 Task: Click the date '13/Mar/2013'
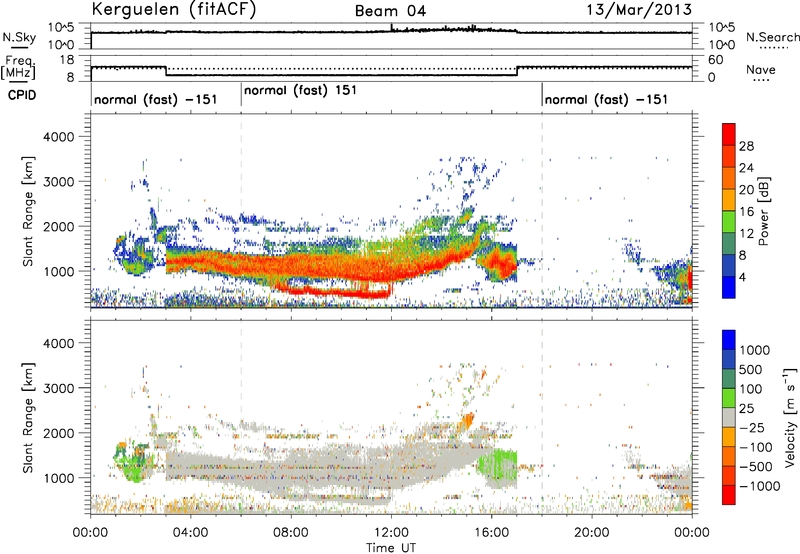point(639,9)
